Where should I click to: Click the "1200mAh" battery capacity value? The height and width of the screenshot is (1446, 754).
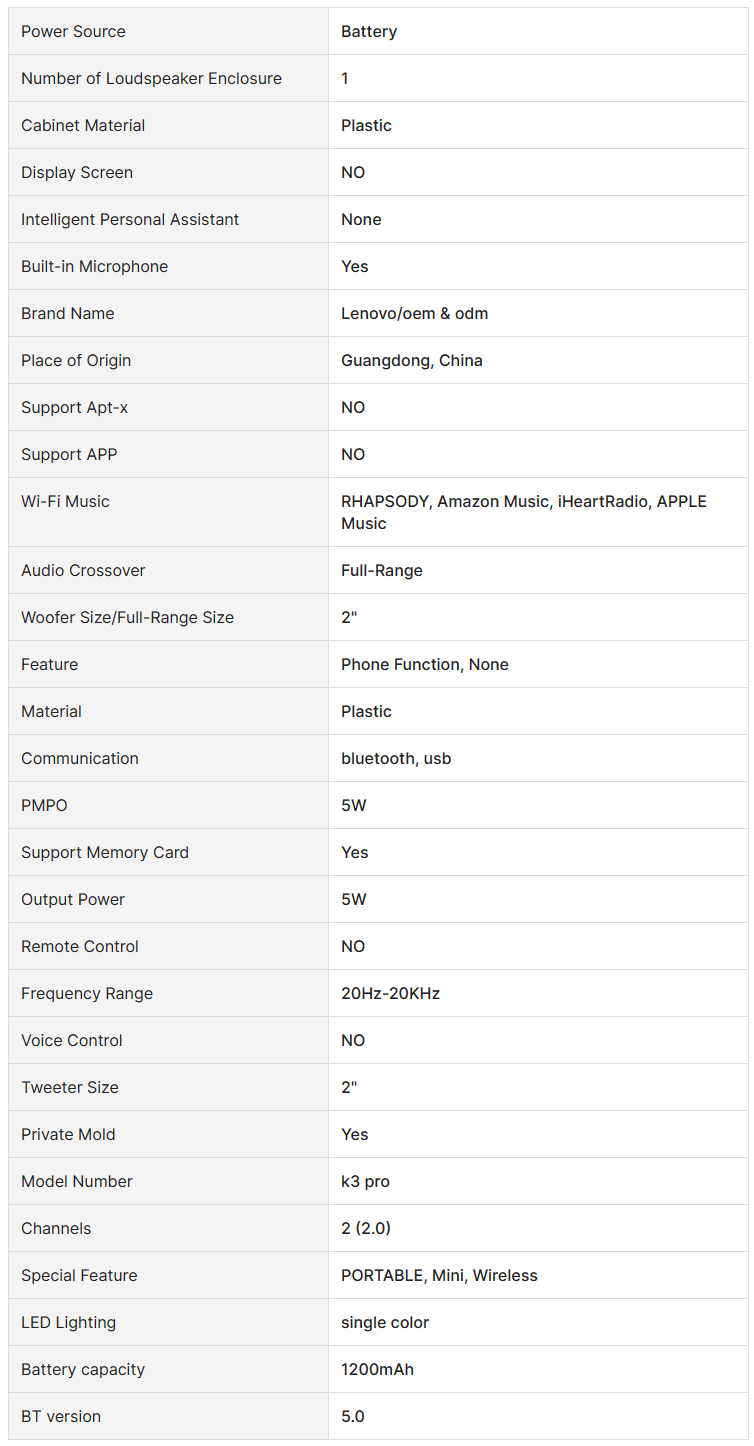pos(377,1370)
